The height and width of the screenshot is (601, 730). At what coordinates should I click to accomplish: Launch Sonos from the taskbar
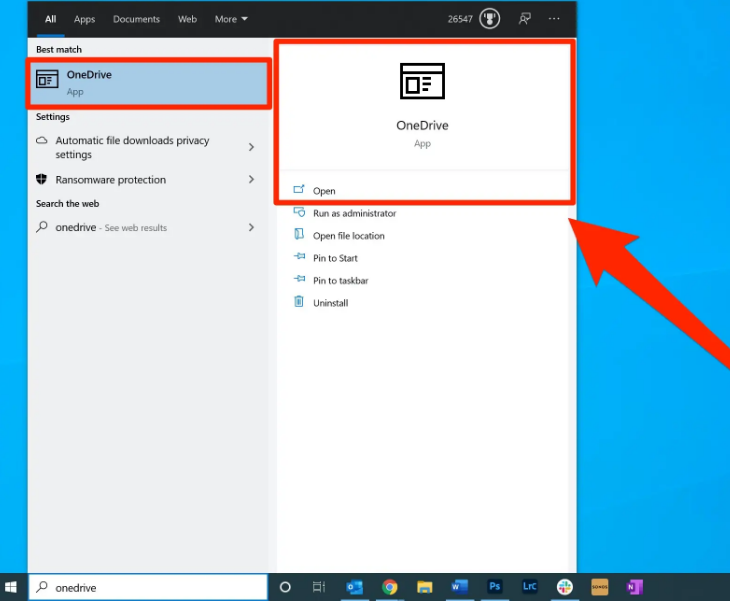pos(600,587)
